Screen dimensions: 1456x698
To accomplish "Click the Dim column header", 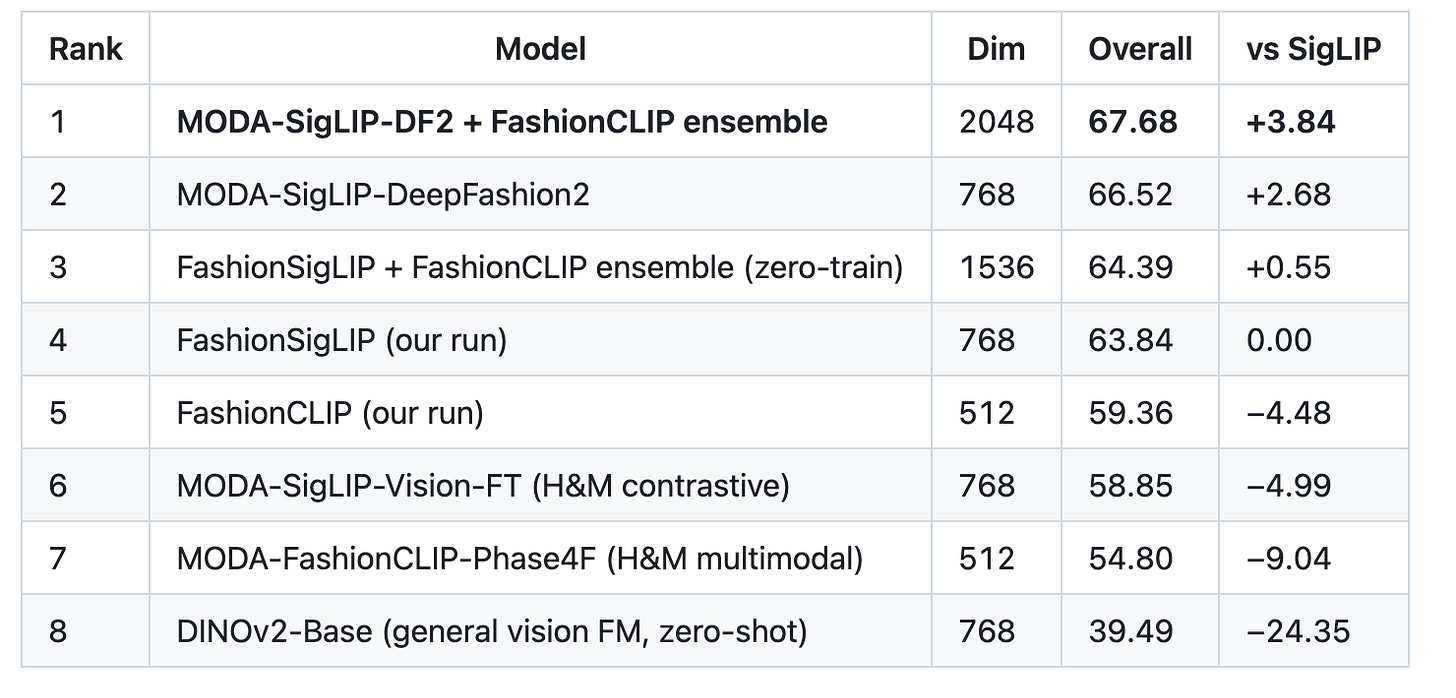I will [996, 49].
